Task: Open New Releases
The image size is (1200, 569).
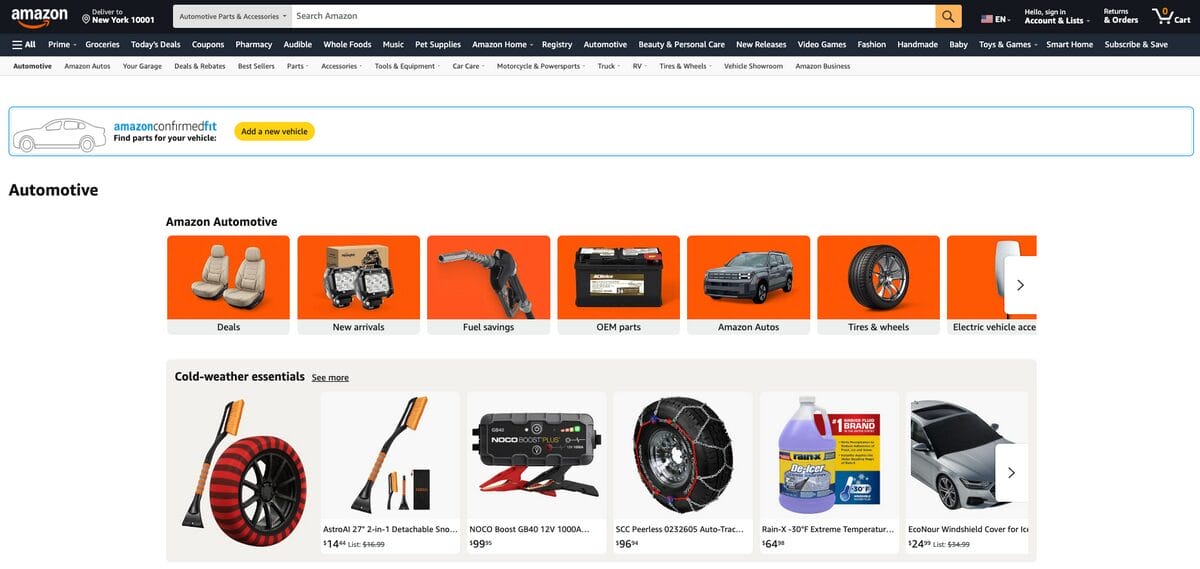Action: [x=761, y=44]
